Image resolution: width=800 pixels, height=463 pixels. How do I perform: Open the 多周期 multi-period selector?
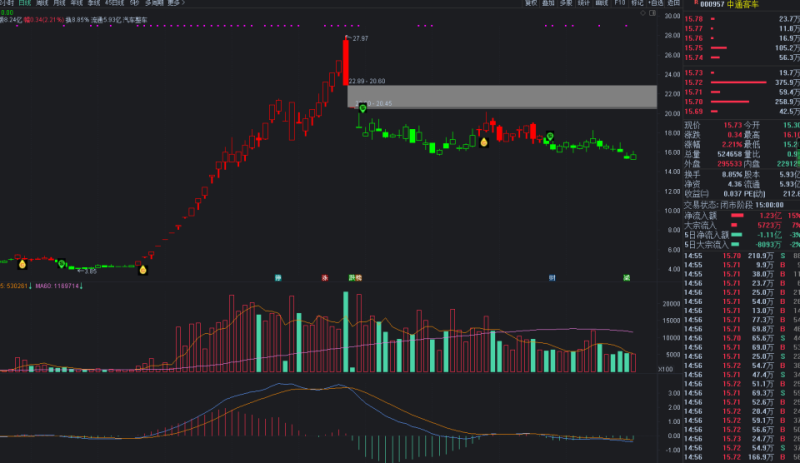coord(153,4)
